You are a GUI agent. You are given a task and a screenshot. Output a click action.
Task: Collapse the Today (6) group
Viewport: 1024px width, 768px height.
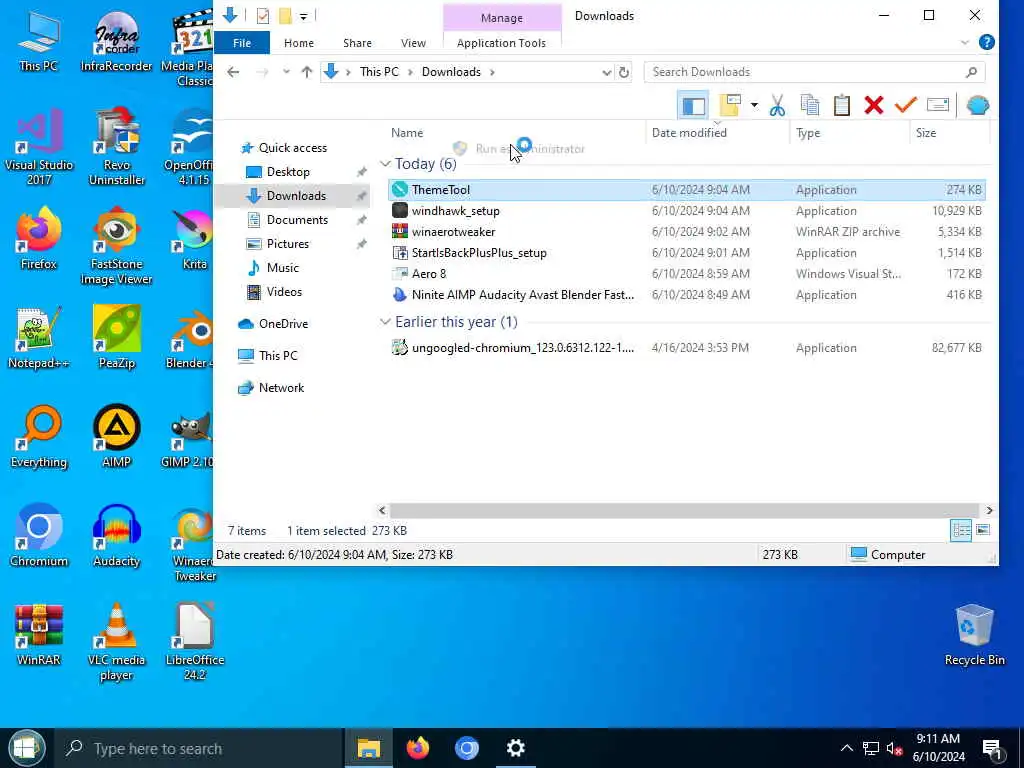(385, 164)
